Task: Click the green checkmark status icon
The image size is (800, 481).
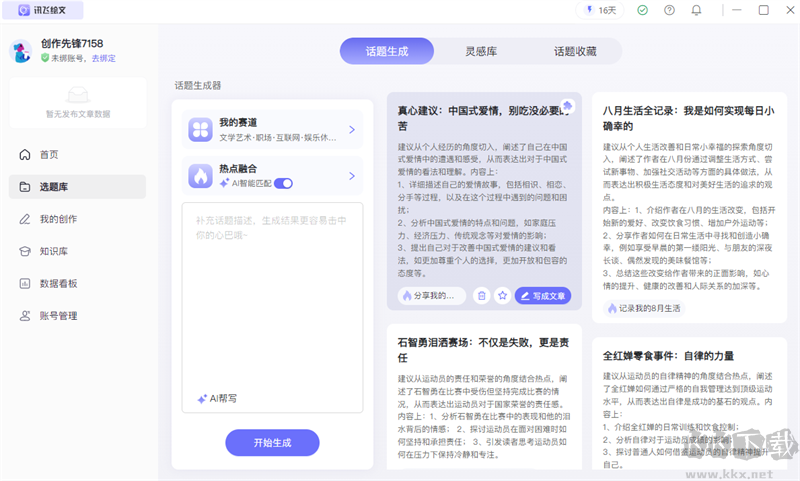Action: [x=643, y=11]
